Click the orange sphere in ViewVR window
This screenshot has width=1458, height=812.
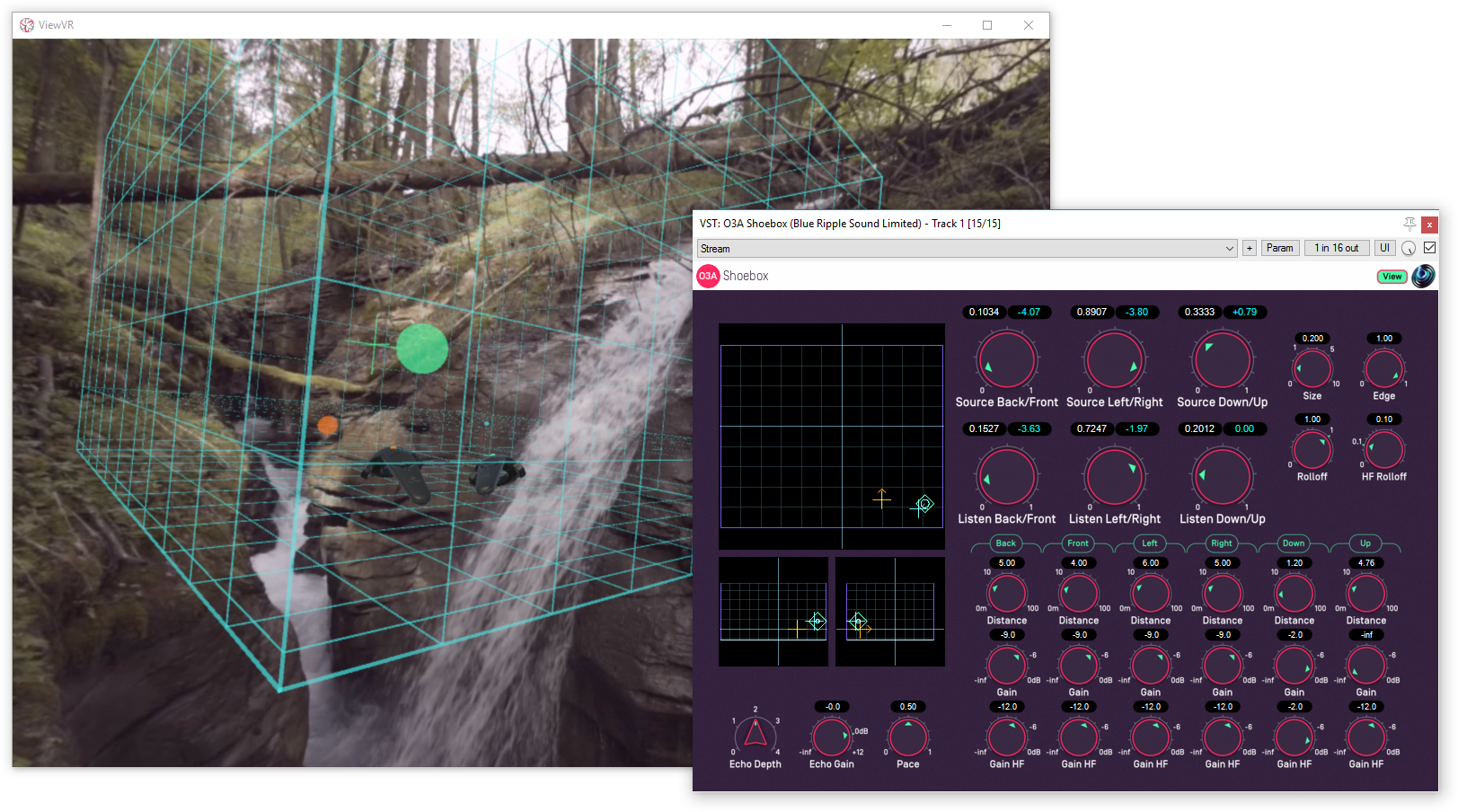point(328,426)
